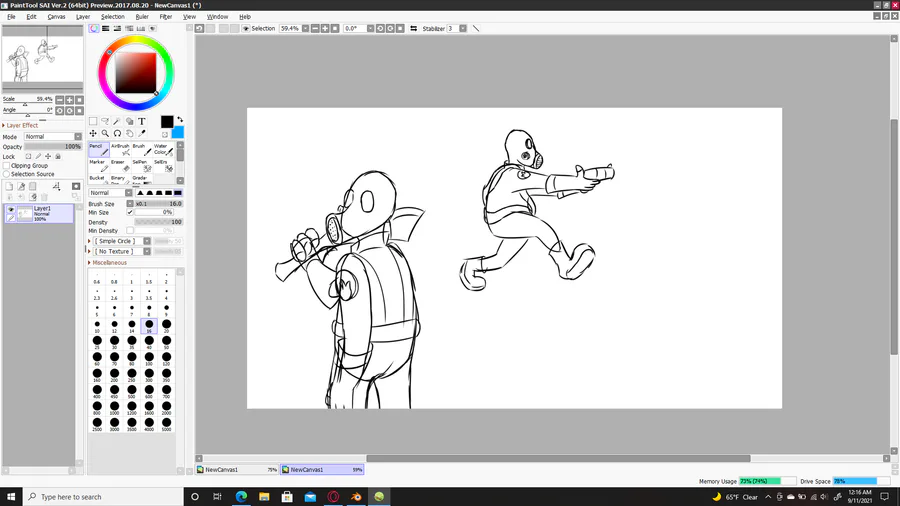This screenshot has height=506, width=900.
Task: Toggle Layer1 visibility eye
Action: pyautogui.click(x=10, y=210)
